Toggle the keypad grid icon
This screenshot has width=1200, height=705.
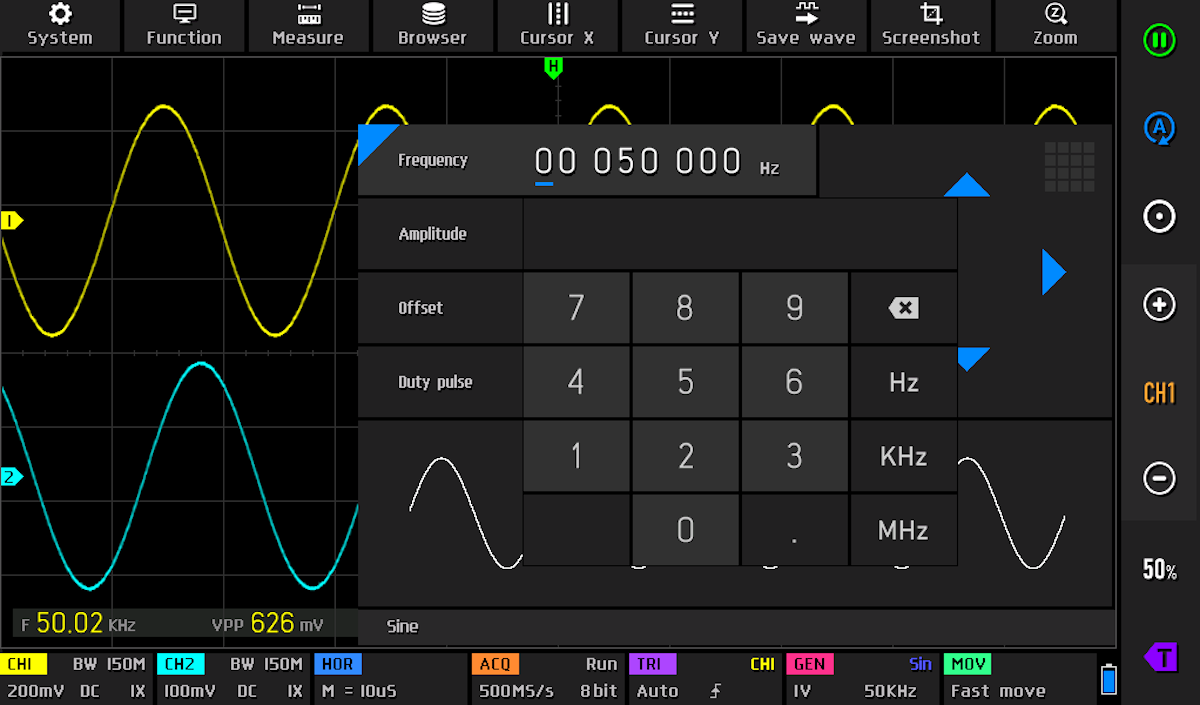pos(1069,166)
